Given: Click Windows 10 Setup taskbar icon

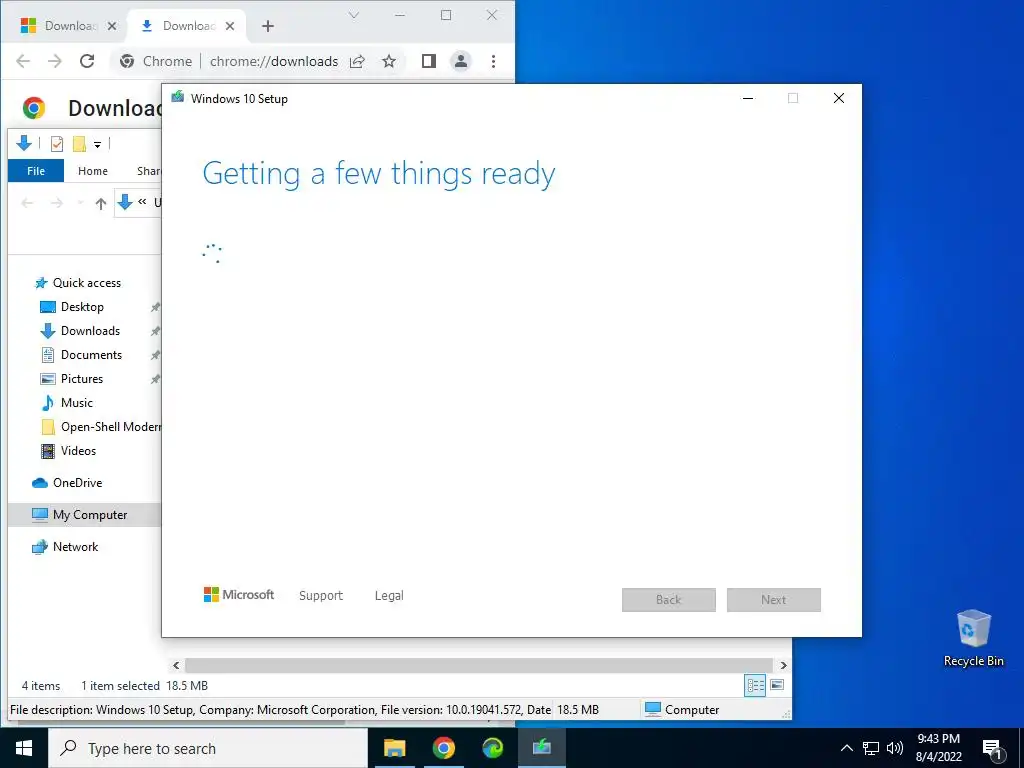Looking at the screenshot, I should [x=541, y=748].
